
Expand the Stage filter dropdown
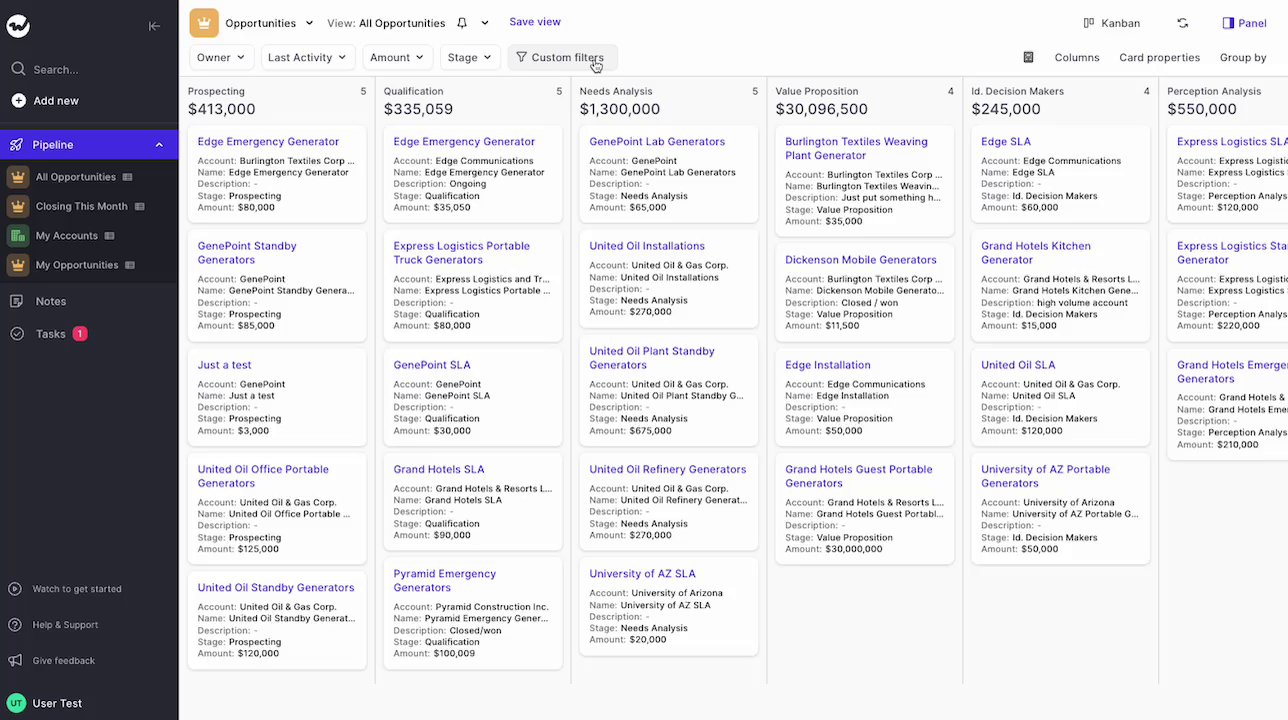pos(469,58)
